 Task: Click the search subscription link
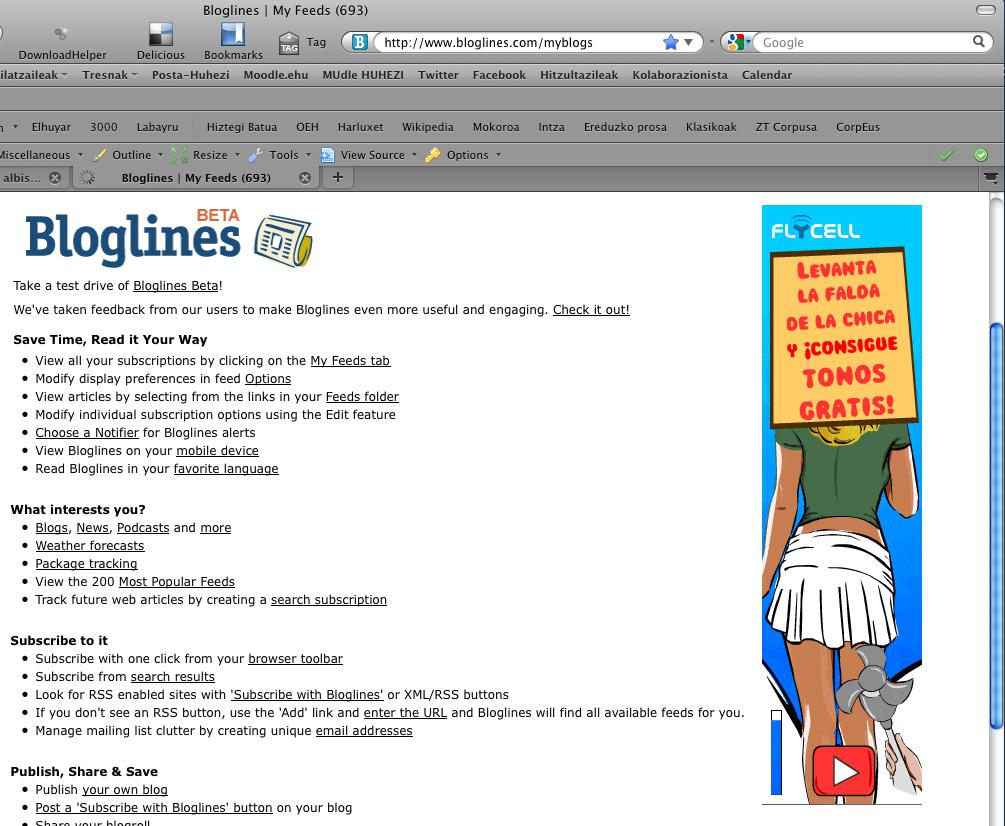tap(328, 599)
